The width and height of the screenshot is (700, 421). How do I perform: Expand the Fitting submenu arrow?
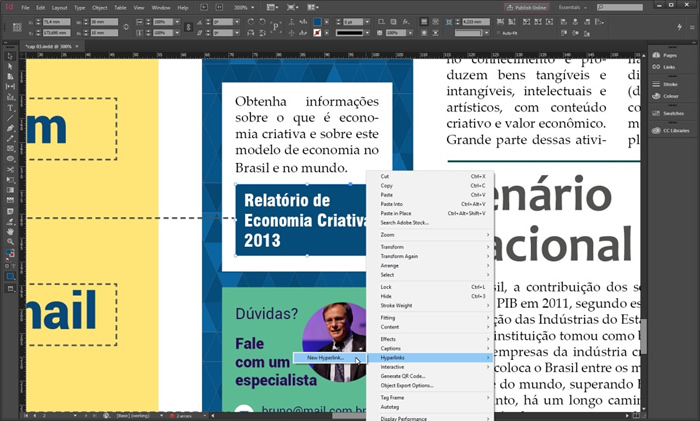(488, 318)
